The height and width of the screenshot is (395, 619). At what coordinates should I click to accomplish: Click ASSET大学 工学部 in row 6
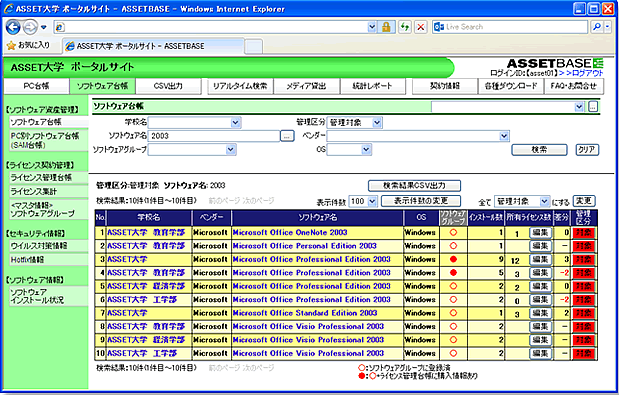[142, 300]
